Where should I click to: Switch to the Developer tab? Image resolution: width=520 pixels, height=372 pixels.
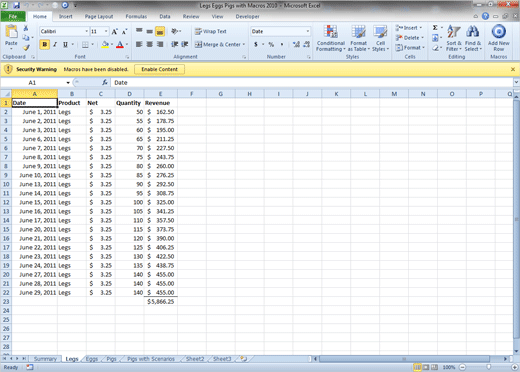click(x=247, y=16)
